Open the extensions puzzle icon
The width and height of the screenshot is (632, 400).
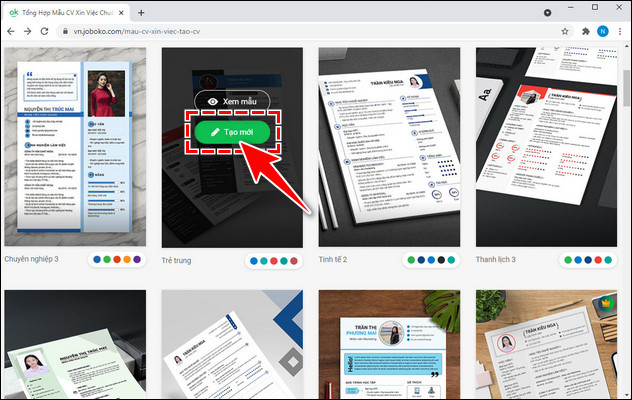point(583,31)
